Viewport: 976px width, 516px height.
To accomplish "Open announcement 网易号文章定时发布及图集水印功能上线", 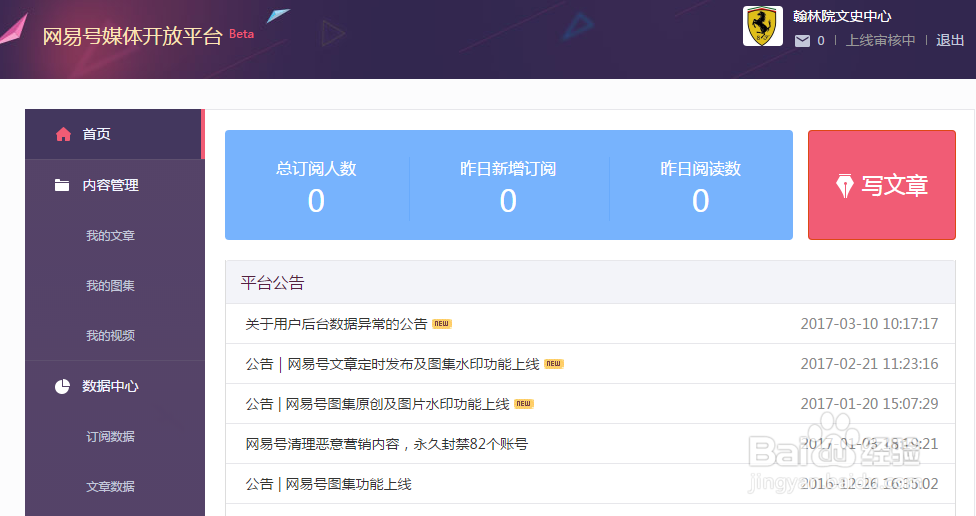I will (x=392, y=364).
